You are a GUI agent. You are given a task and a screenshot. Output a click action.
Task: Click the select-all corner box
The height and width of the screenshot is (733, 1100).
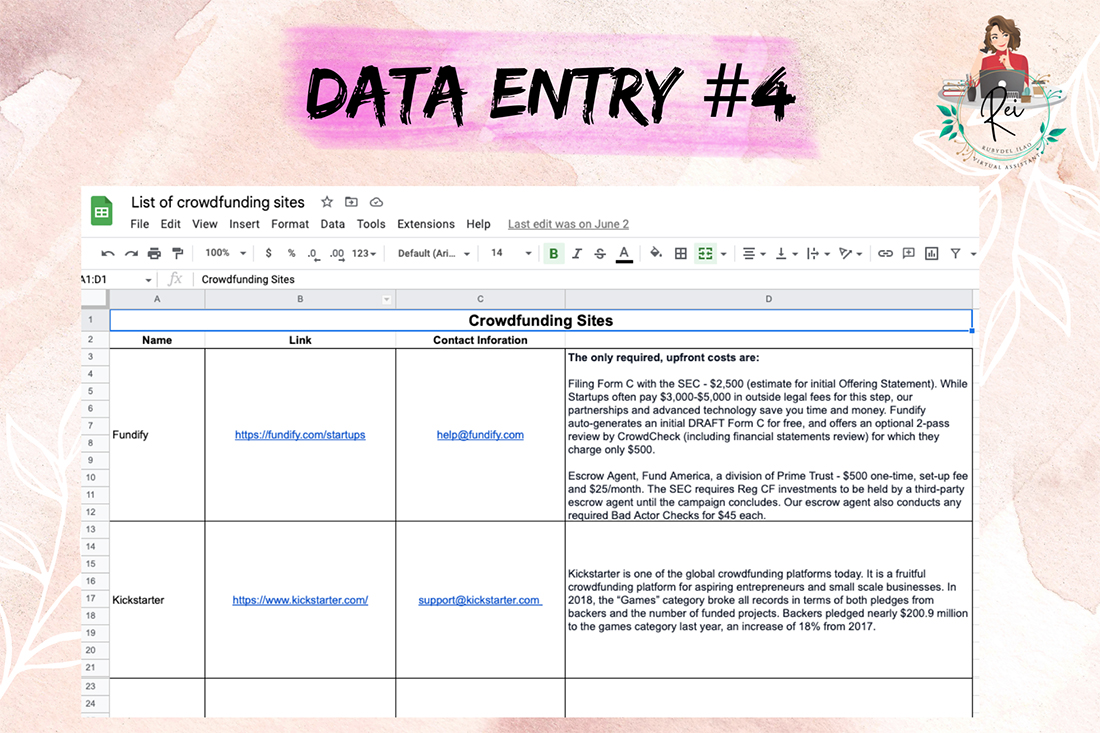[95, 299]
